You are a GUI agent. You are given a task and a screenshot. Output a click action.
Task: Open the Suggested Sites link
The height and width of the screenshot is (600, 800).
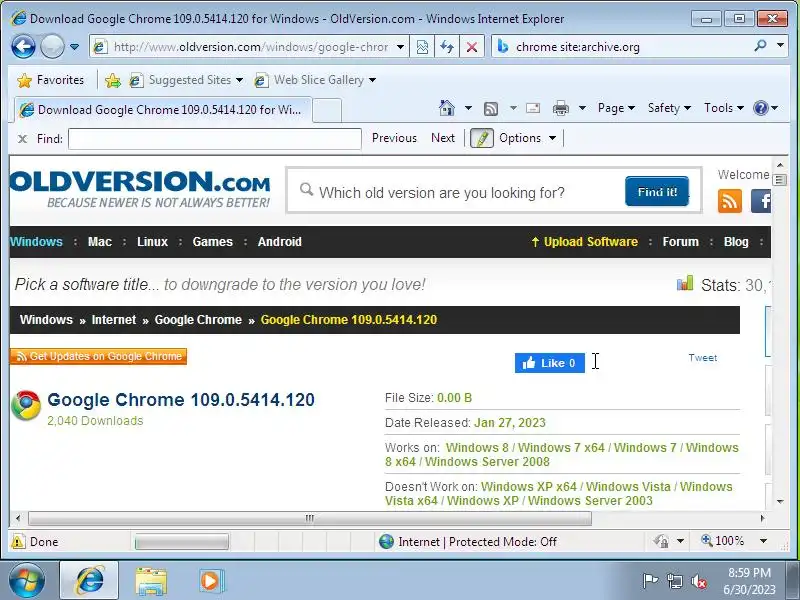click(x=185, y=80)
